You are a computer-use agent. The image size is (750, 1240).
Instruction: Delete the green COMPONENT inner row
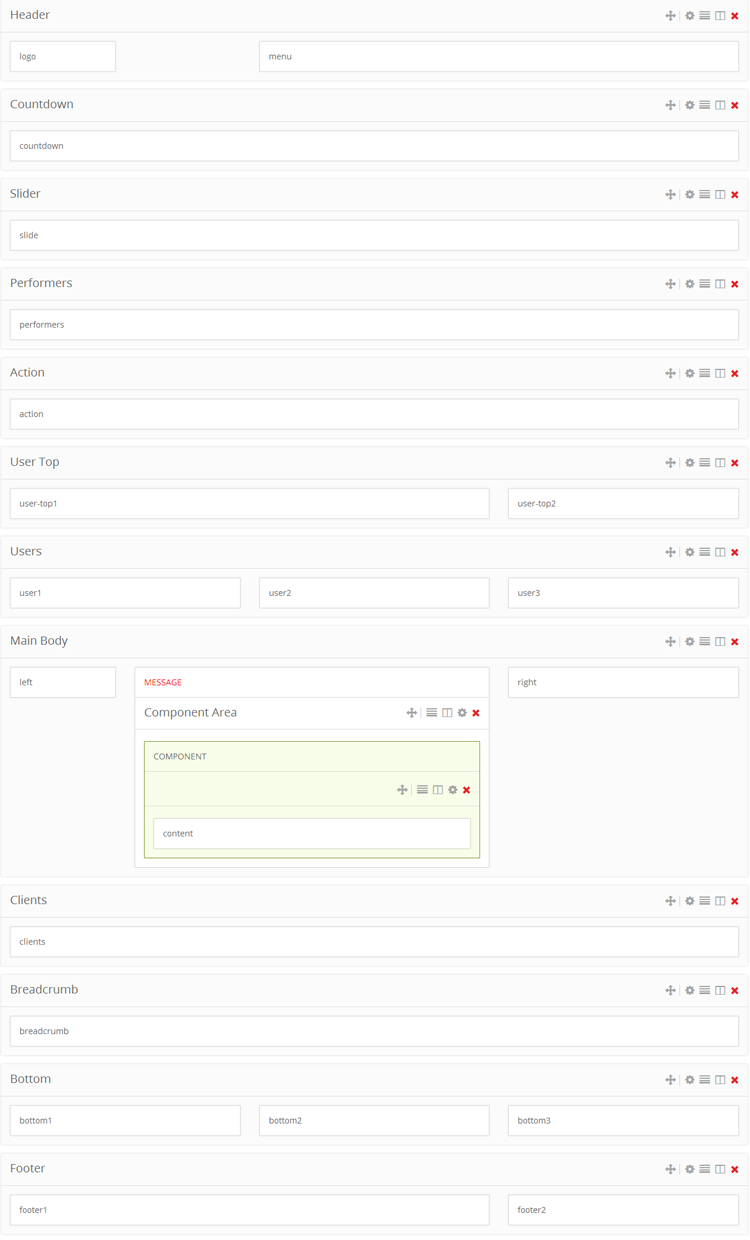pyautogui.click(x=467, y=790)
